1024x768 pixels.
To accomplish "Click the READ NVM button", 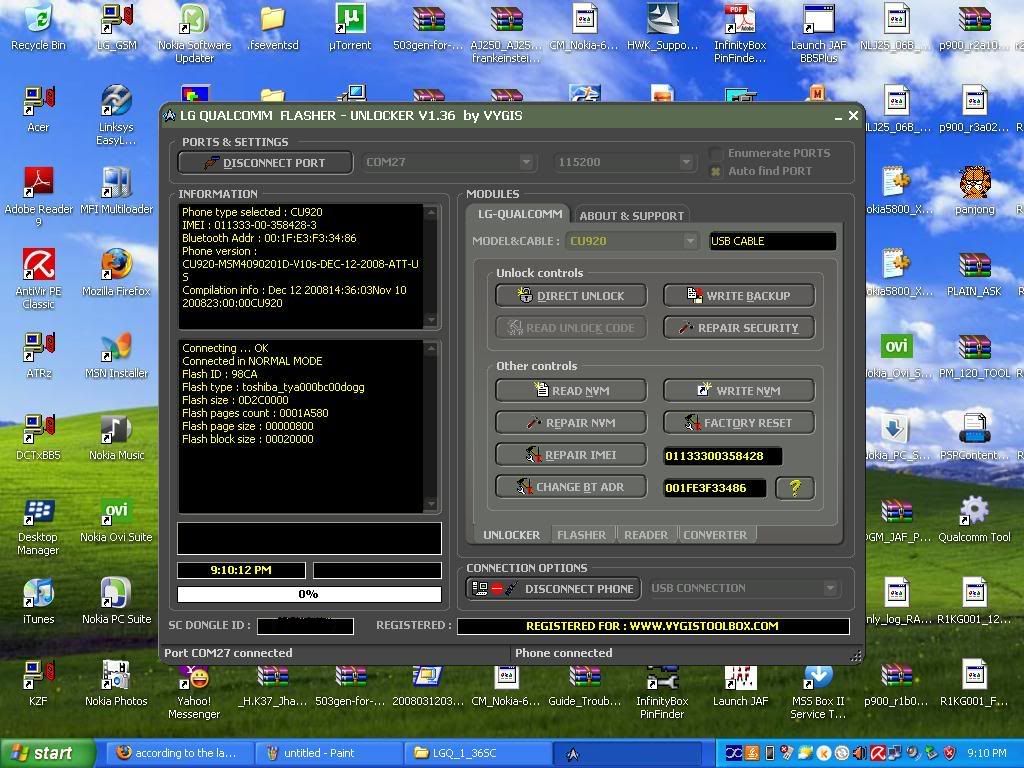I will pos(571,391).
